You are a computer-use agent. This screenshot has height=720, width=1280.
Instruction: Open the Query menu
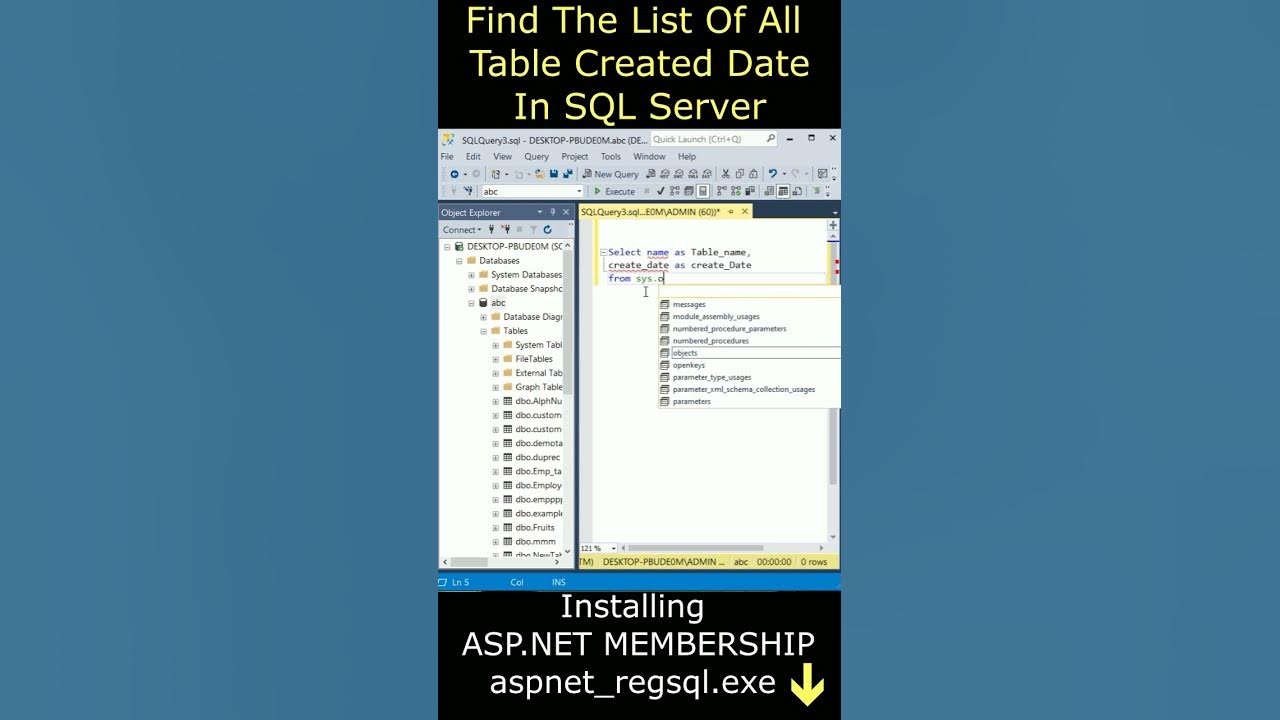click(536, 157)
